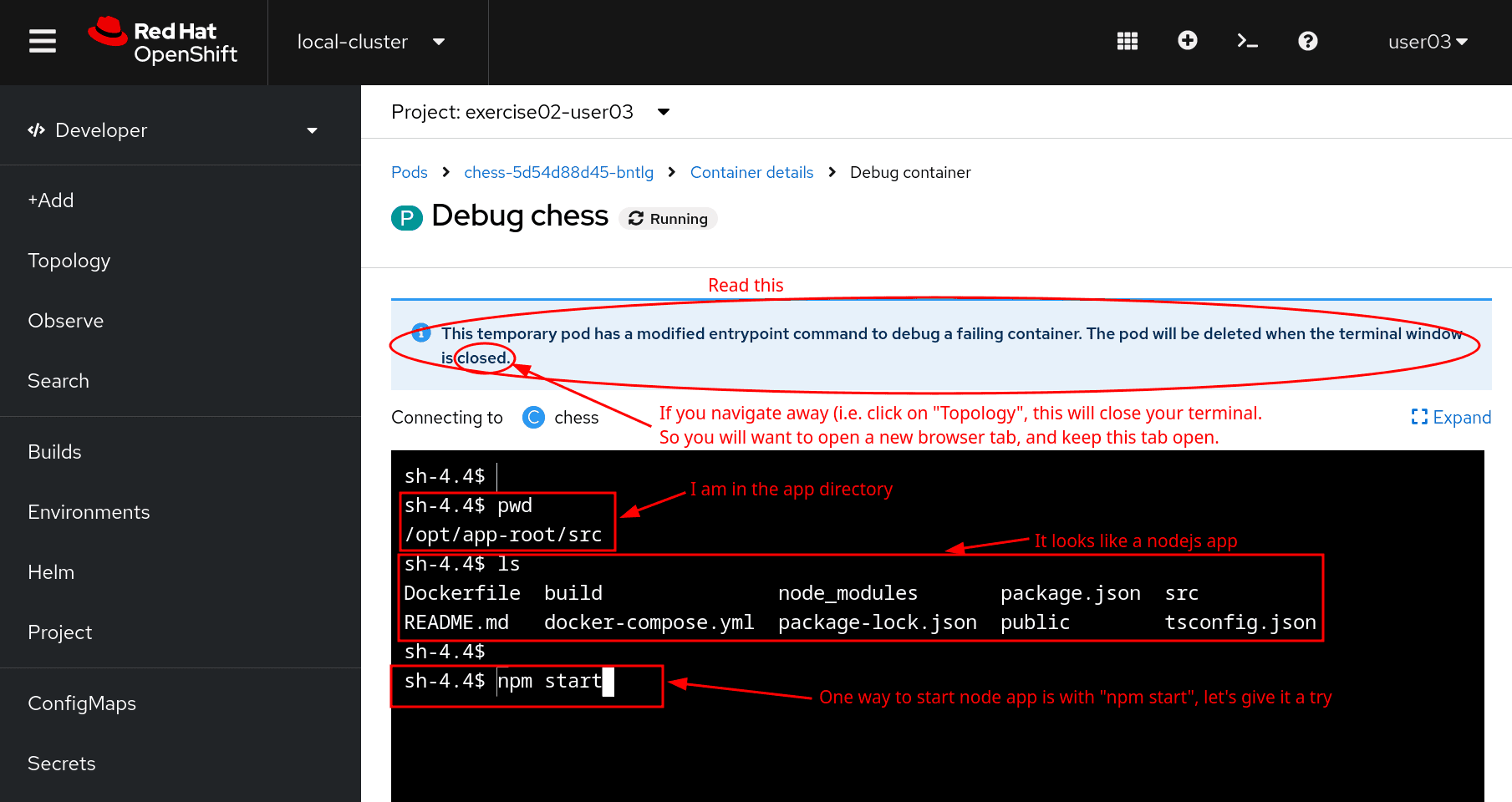Click Dockerfile in terminal listing
This screenshot has width=1512, height=802.
click(x=462, y=593)
